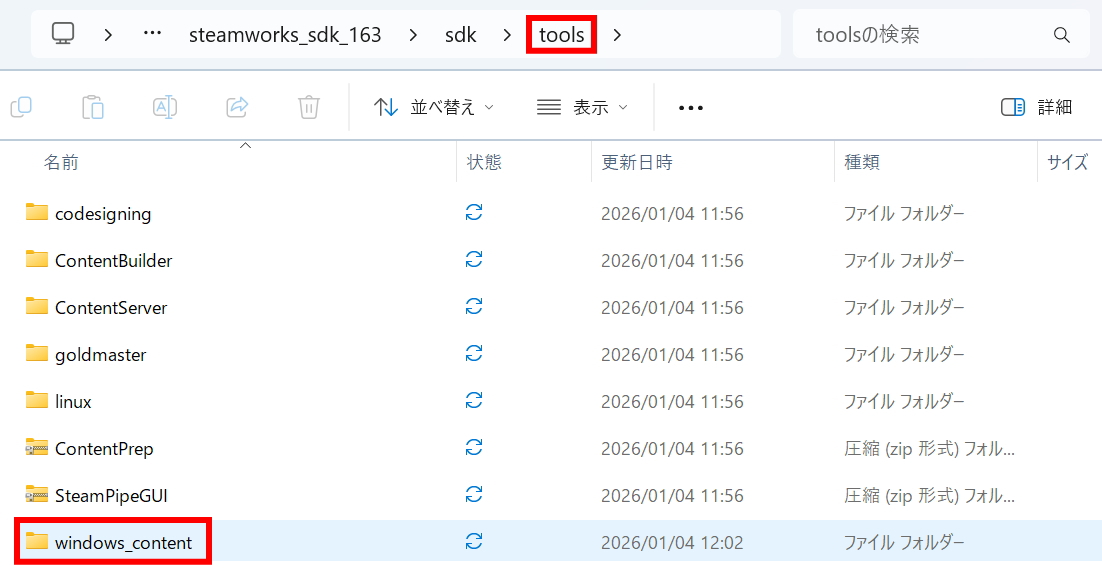Image resolution: width=1102 pixels, height=575 pixels.
Task: Navigate to steamworks_sdk_163 in breadcrumb
Action: pyautogui.click(x=285, y=35)
